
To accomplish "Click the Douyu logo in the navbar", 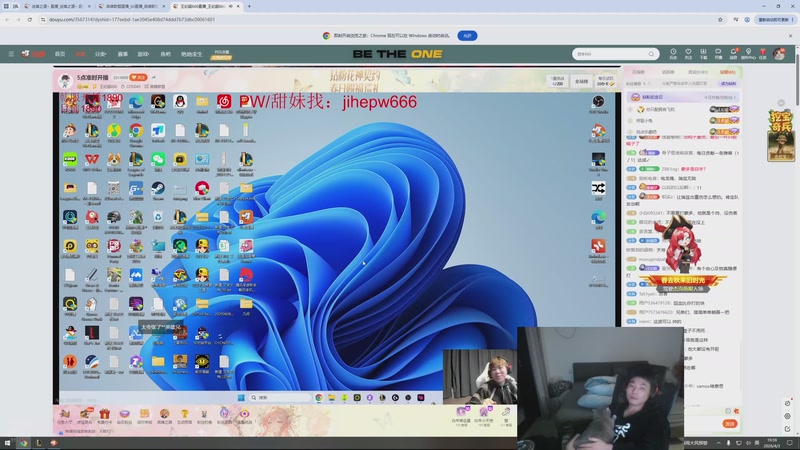I will point(33,54).
